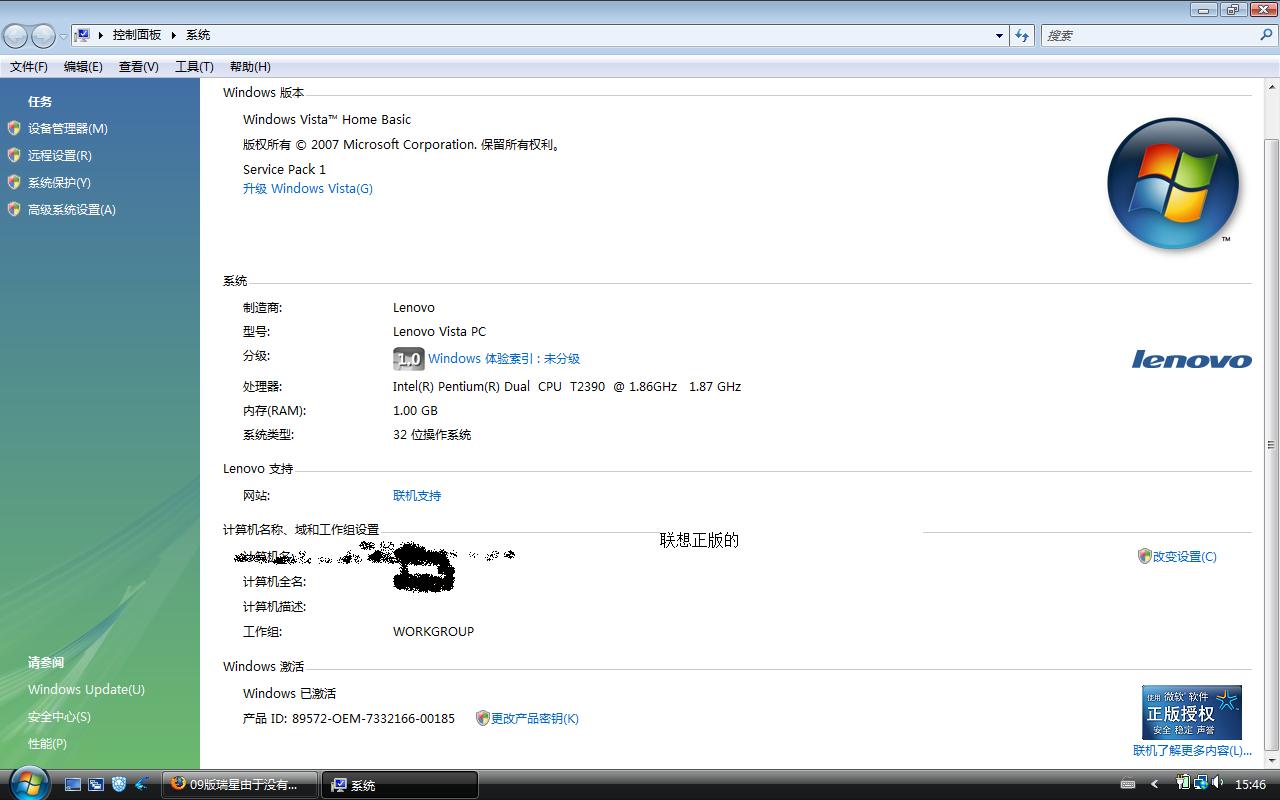Open the 联机了解更多内容(L)... link
Viewport: 1280px width, 800px height.
click(1192, 750)
